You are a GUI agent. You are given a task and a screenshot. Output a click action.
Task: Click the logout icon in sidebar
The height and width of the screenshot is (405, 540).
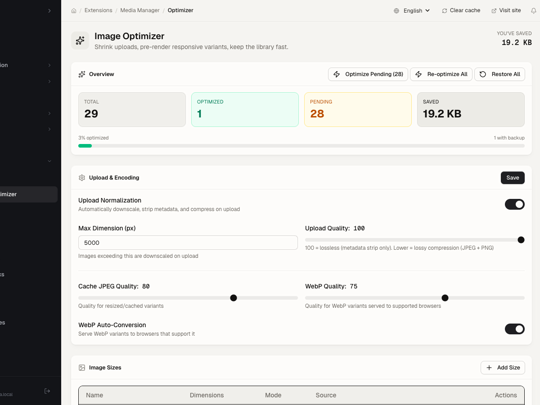(x=47, y=391)
